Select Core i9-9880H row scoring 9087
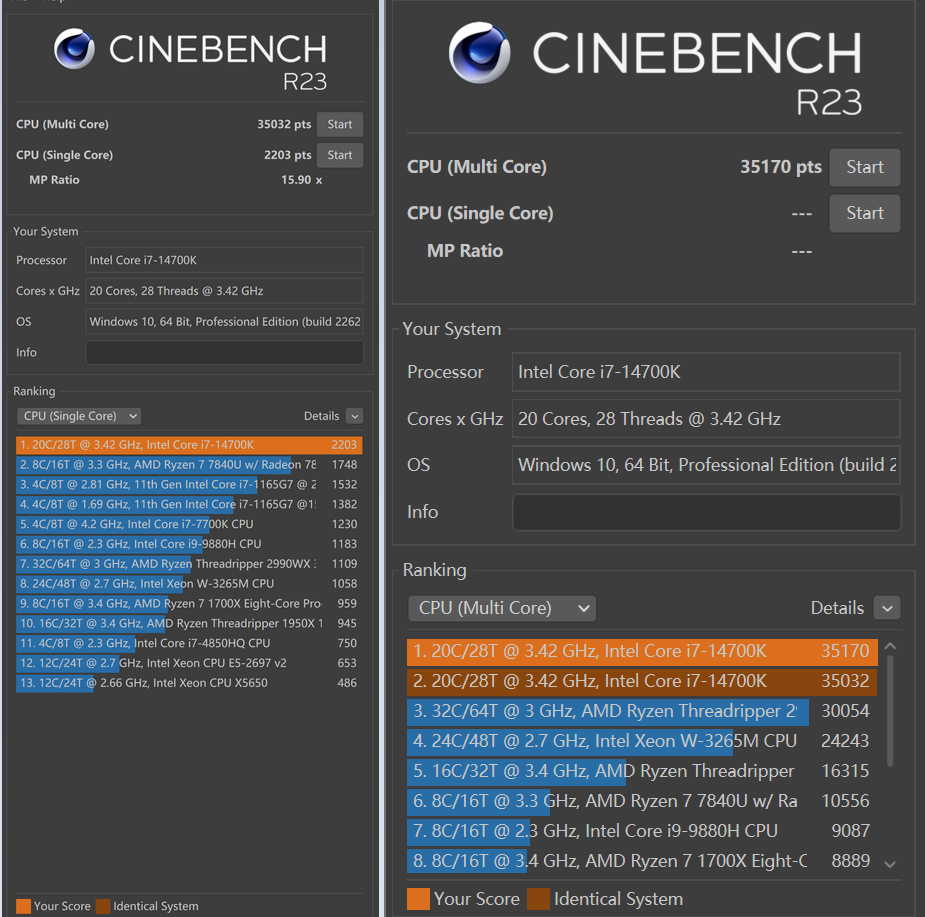The image size is (925, 917). click(x=642, y=831)
